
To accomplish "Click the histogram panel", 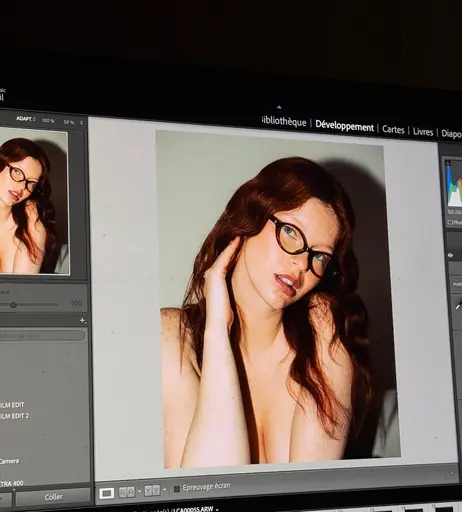I will pos(454,184).
